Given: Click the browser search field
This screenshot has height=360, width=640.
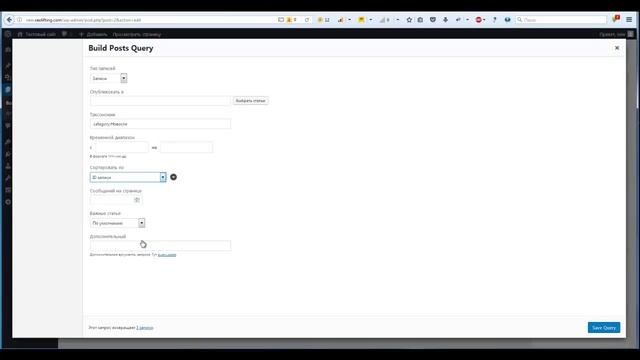Looking at the screenshot, I should (x=561, y=20).
